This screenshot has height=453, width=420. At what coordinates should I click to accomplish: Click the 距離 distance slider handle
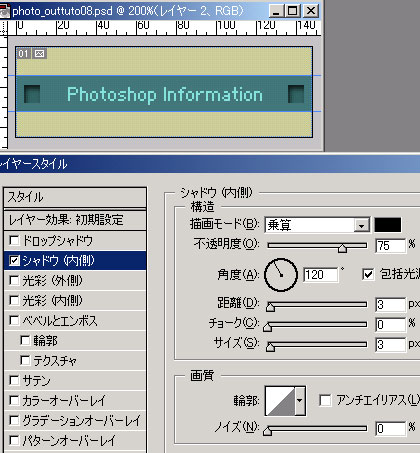[270, 307]
